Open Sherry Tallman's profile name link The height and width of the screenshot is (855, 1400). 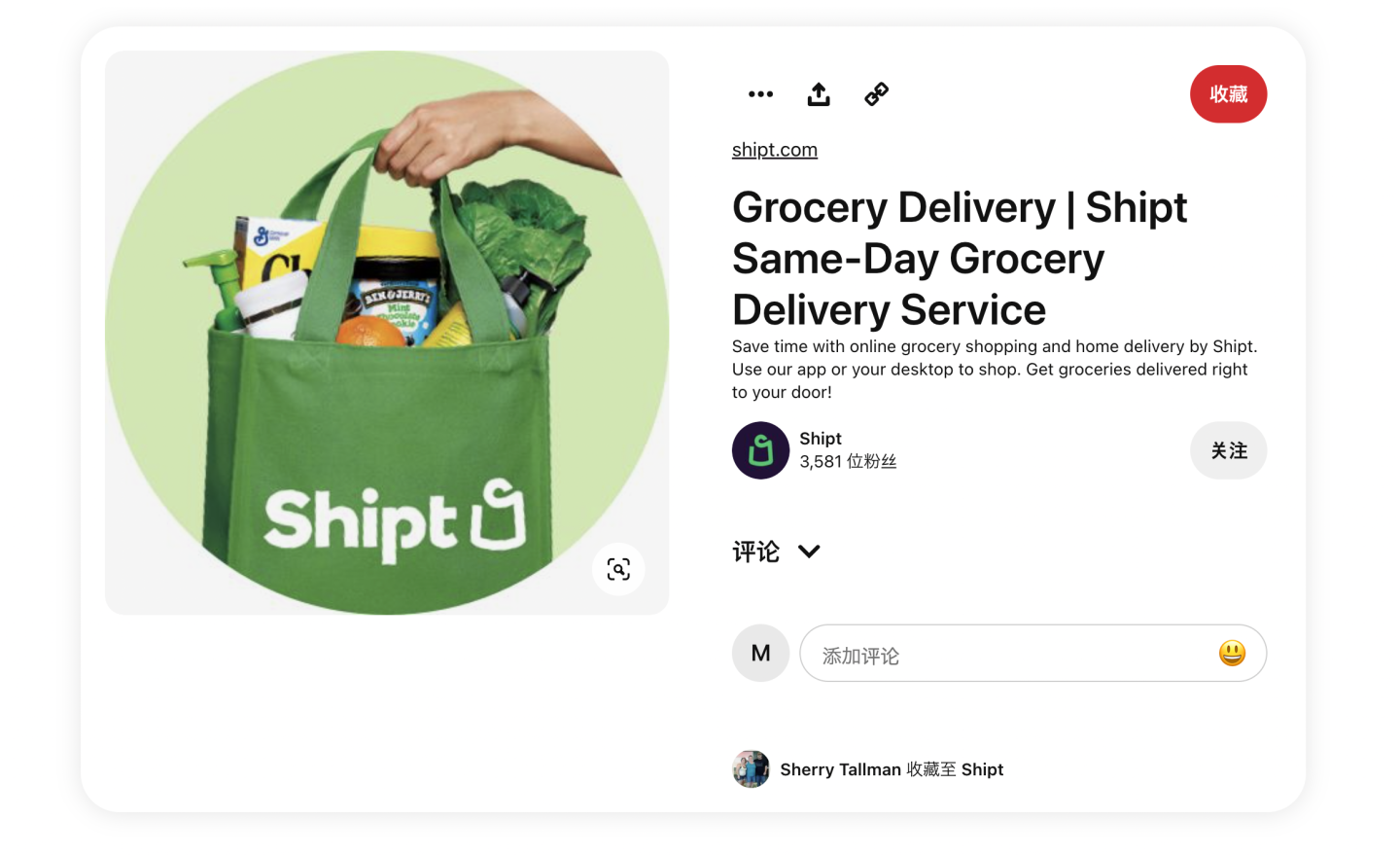(x=840, y=769)
